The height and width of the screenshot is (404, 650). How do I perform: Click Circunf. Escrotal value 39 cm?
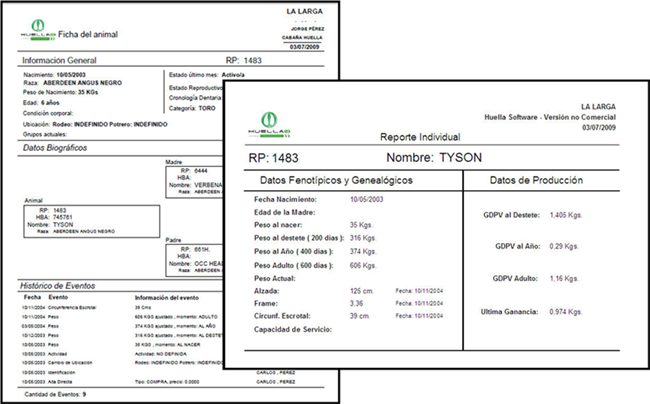(x=360, y=316)
